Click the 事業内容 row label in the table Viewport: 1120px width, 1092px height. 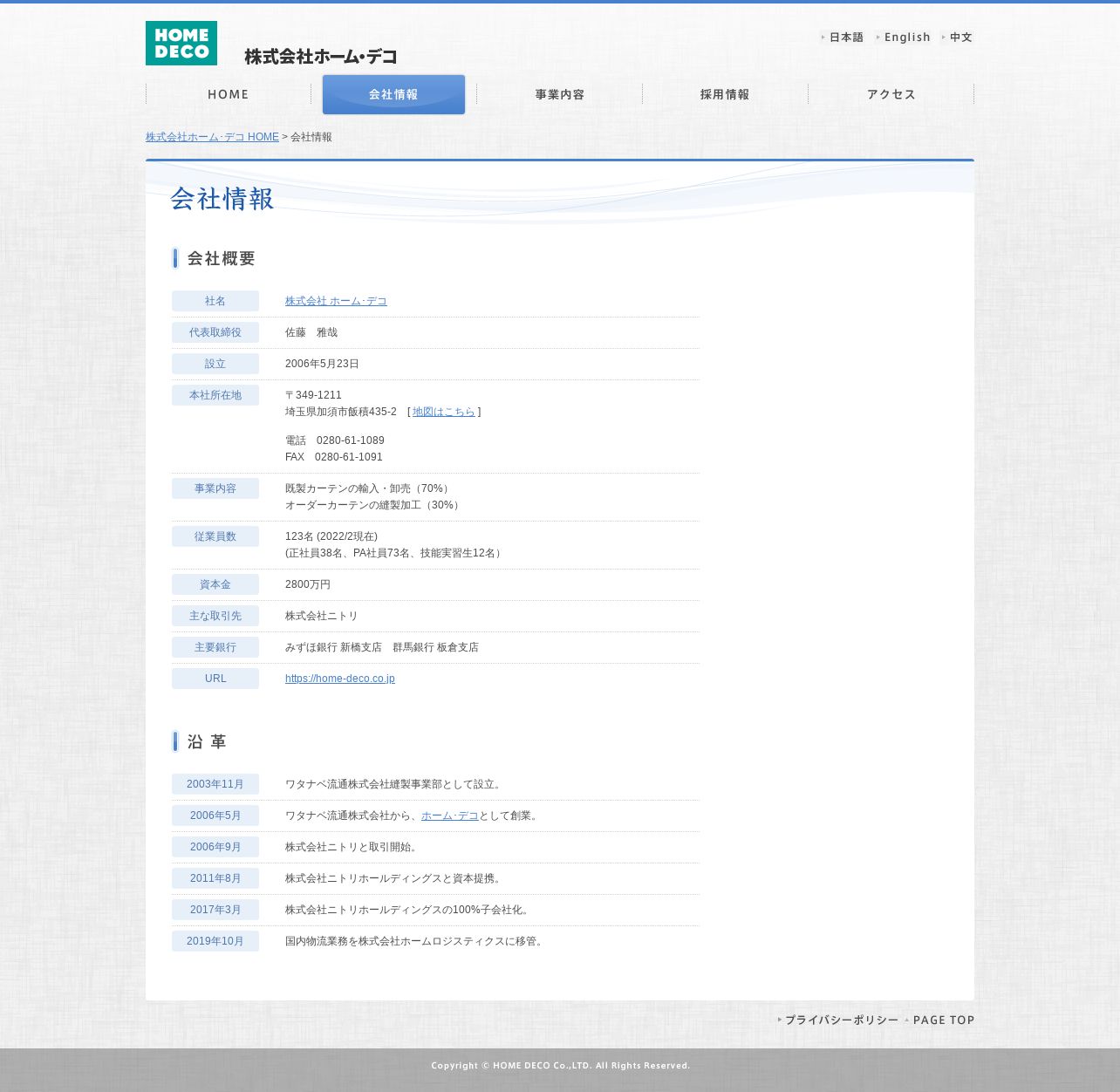click(x=215, y=488)
